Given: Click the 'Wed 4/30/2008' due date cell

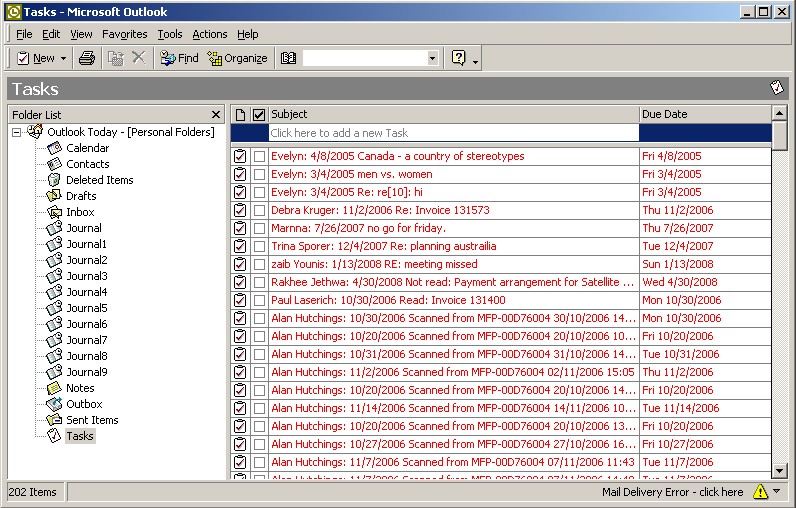Looking at the screenshot, I should (x=705, y=282).
